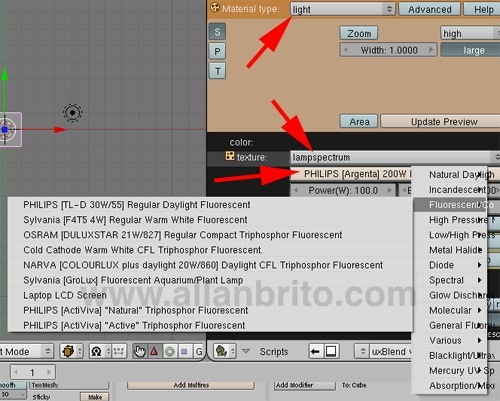Click the G orientation dropdown
The image size is (500, 401).
pos(199,351)
